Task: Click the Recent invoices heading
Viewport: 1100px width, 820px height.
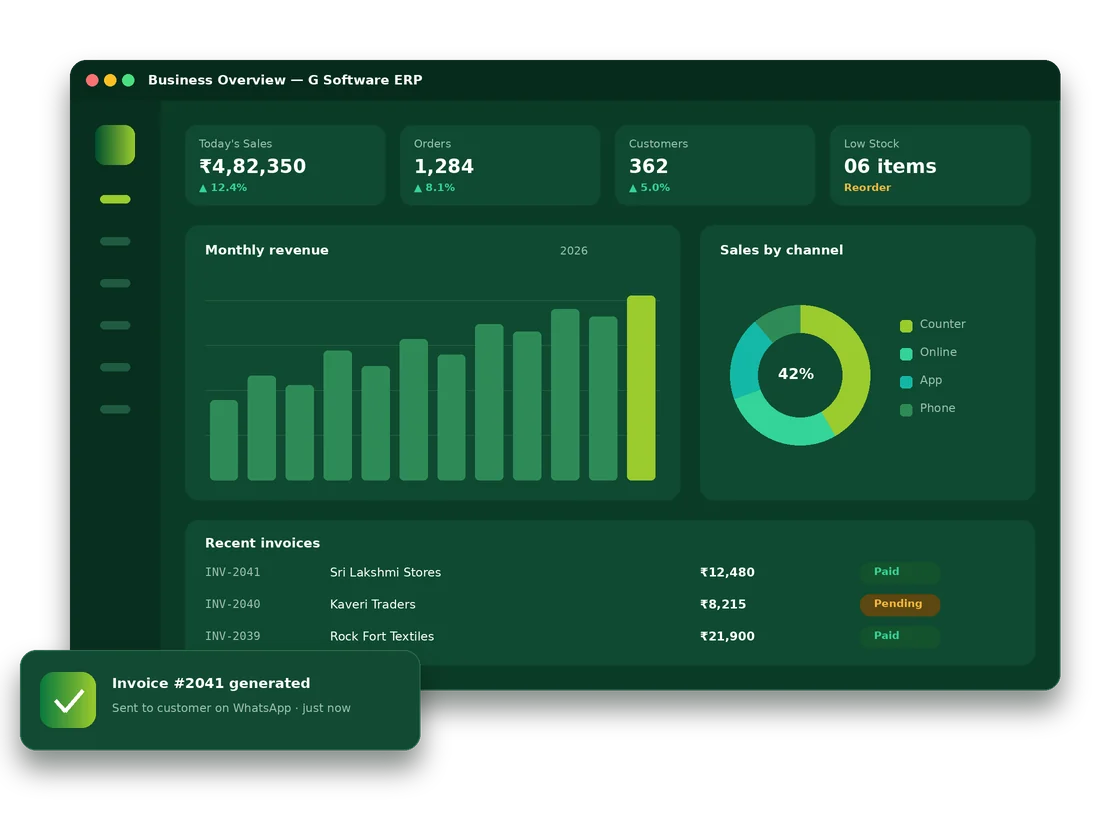Action: coord(262,543)
